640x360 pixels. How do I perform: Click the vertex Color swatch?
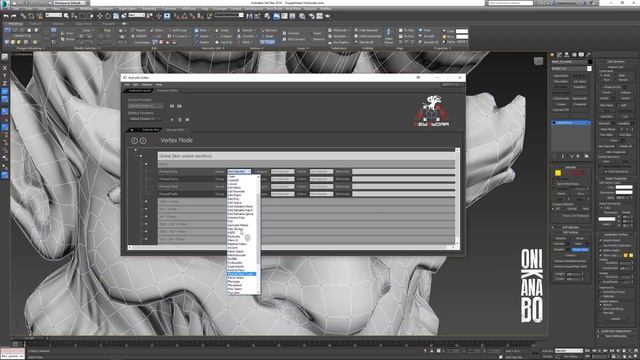(624, 188)
